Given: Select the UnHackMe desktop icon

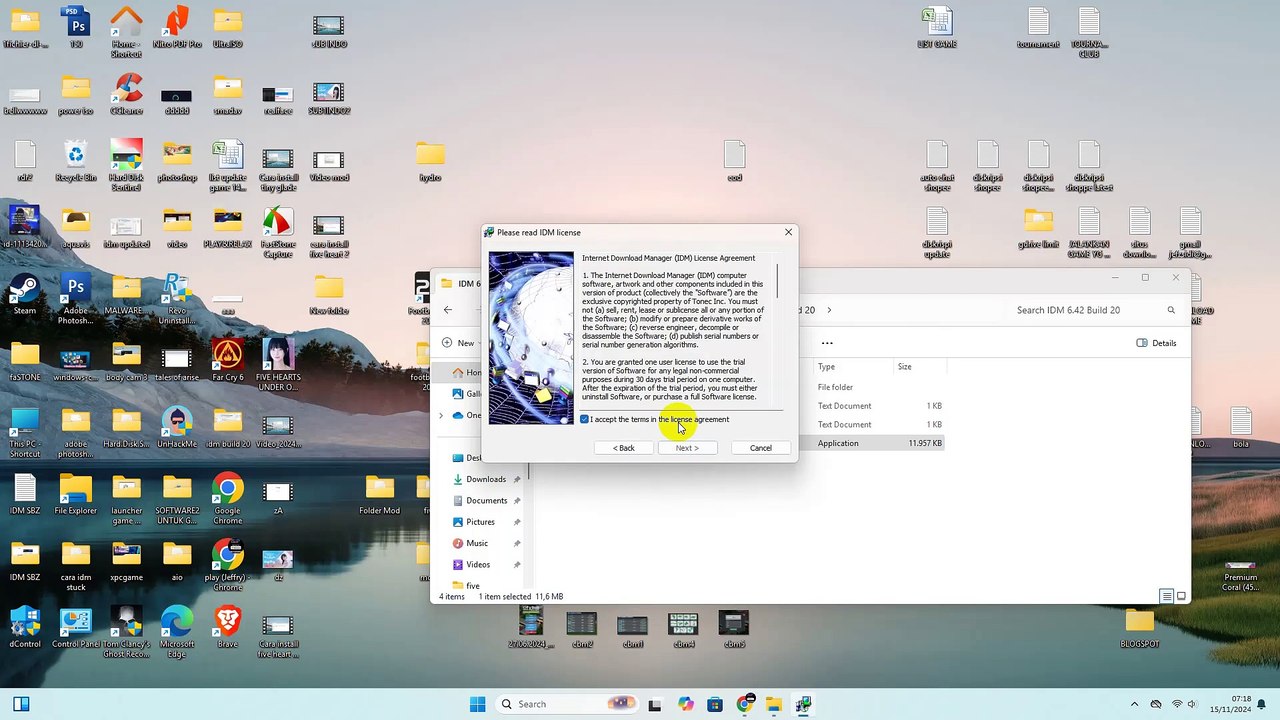Looking at the screenshot, I should 177,427.
